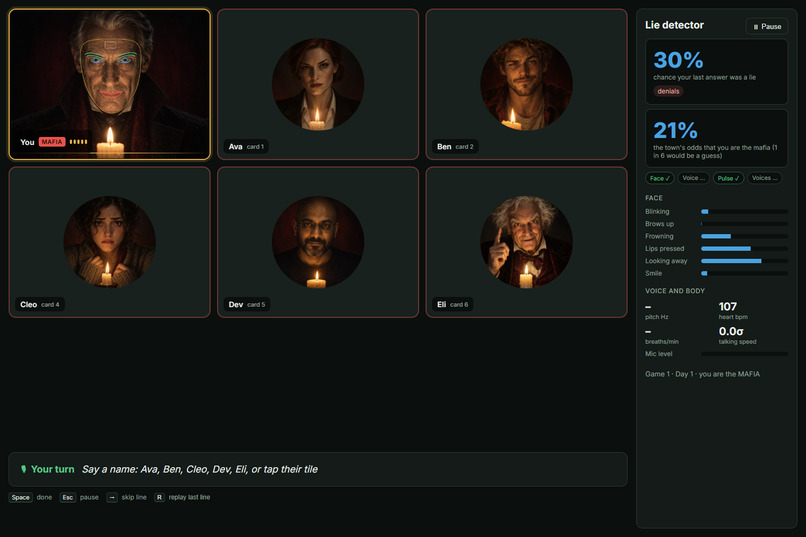
Task: Click the VOICE AND BODY section heading
Action: (675, 291)
